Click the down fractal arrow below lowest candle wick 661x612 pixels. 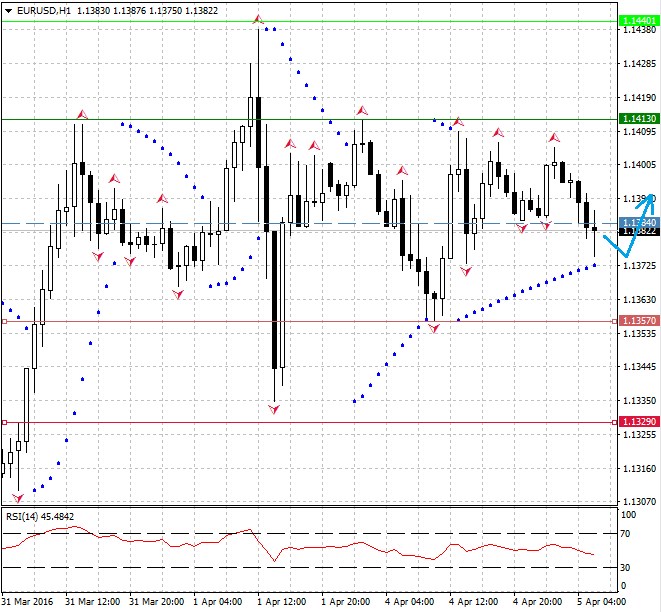coord(274,408)
